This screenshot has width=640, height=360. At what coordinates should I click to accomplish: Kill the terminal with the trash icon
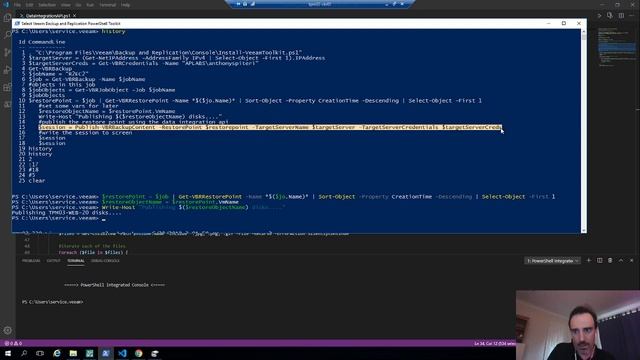click(610, 260)
